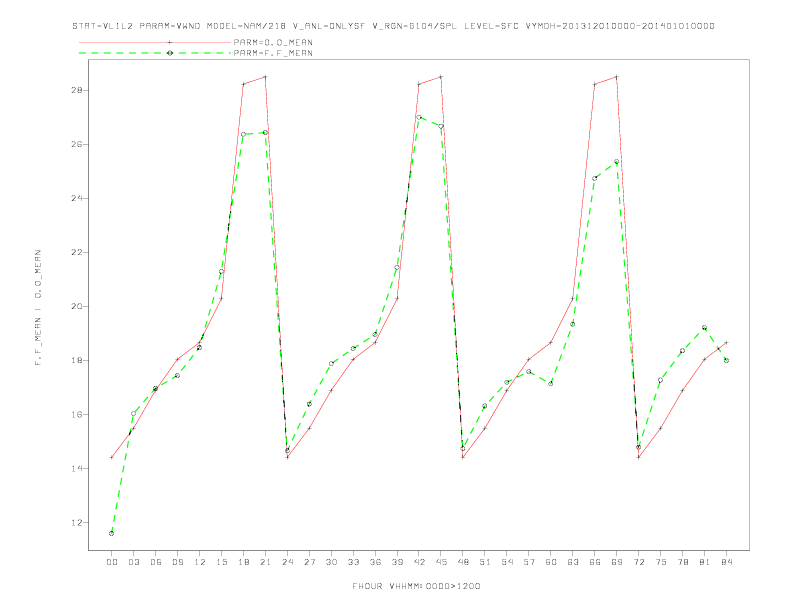This screenshot has height=612, width=792.
Task: Click x-axis forecast hour label 72
Action: 638,562
